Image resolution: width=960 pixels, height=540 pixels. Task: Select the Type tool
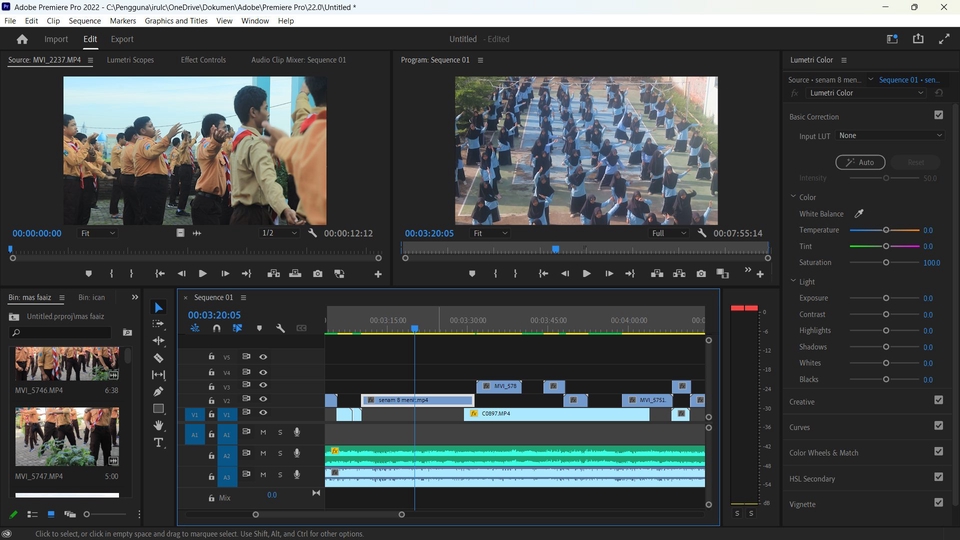point(159,442)
